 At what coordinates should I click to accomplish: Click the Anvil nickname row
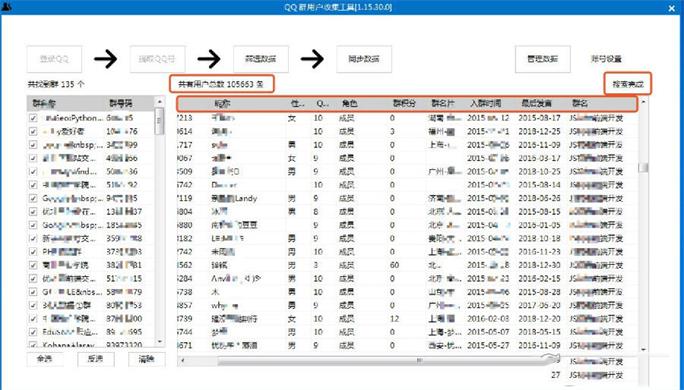tap(407, 279)
